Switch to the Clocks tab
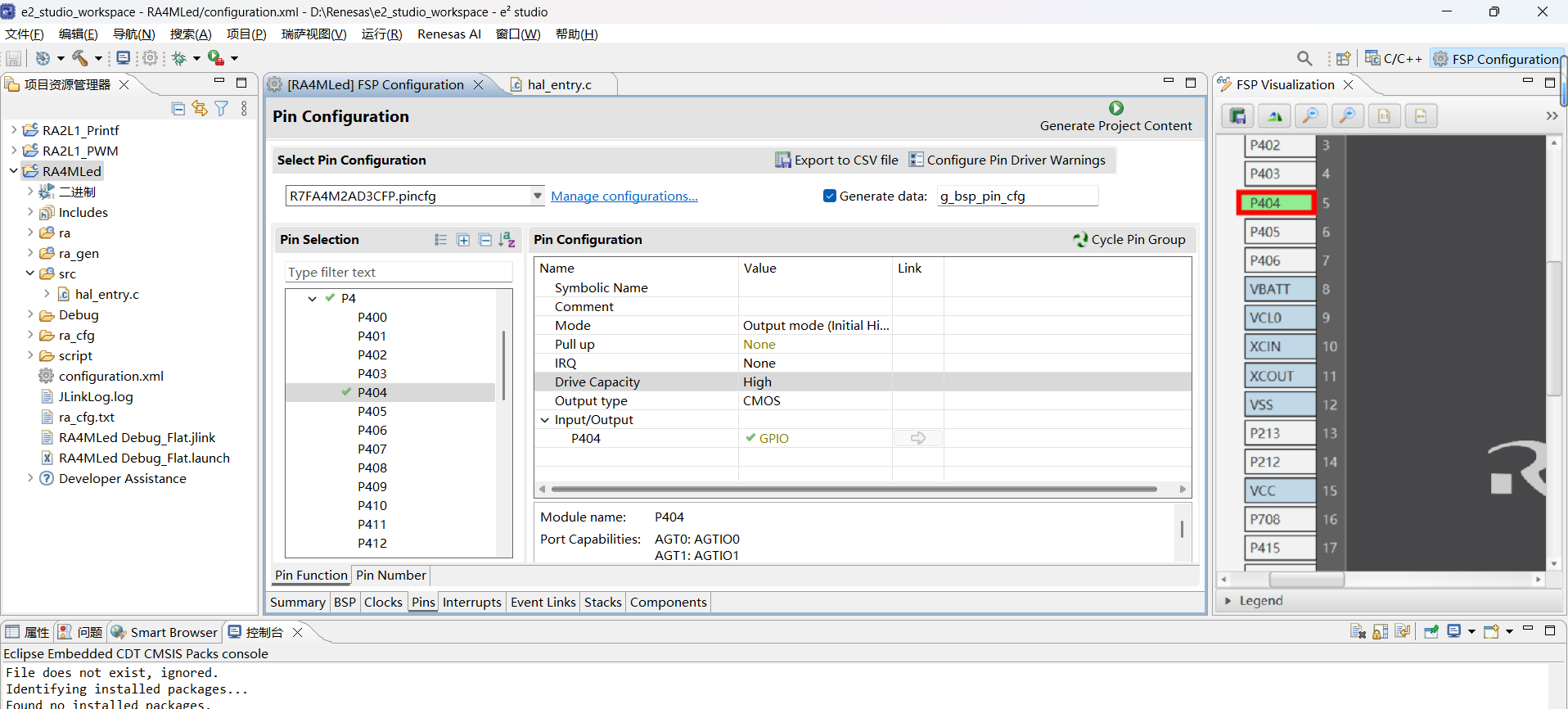This screenshot has height=709, width=1568. 383,603
